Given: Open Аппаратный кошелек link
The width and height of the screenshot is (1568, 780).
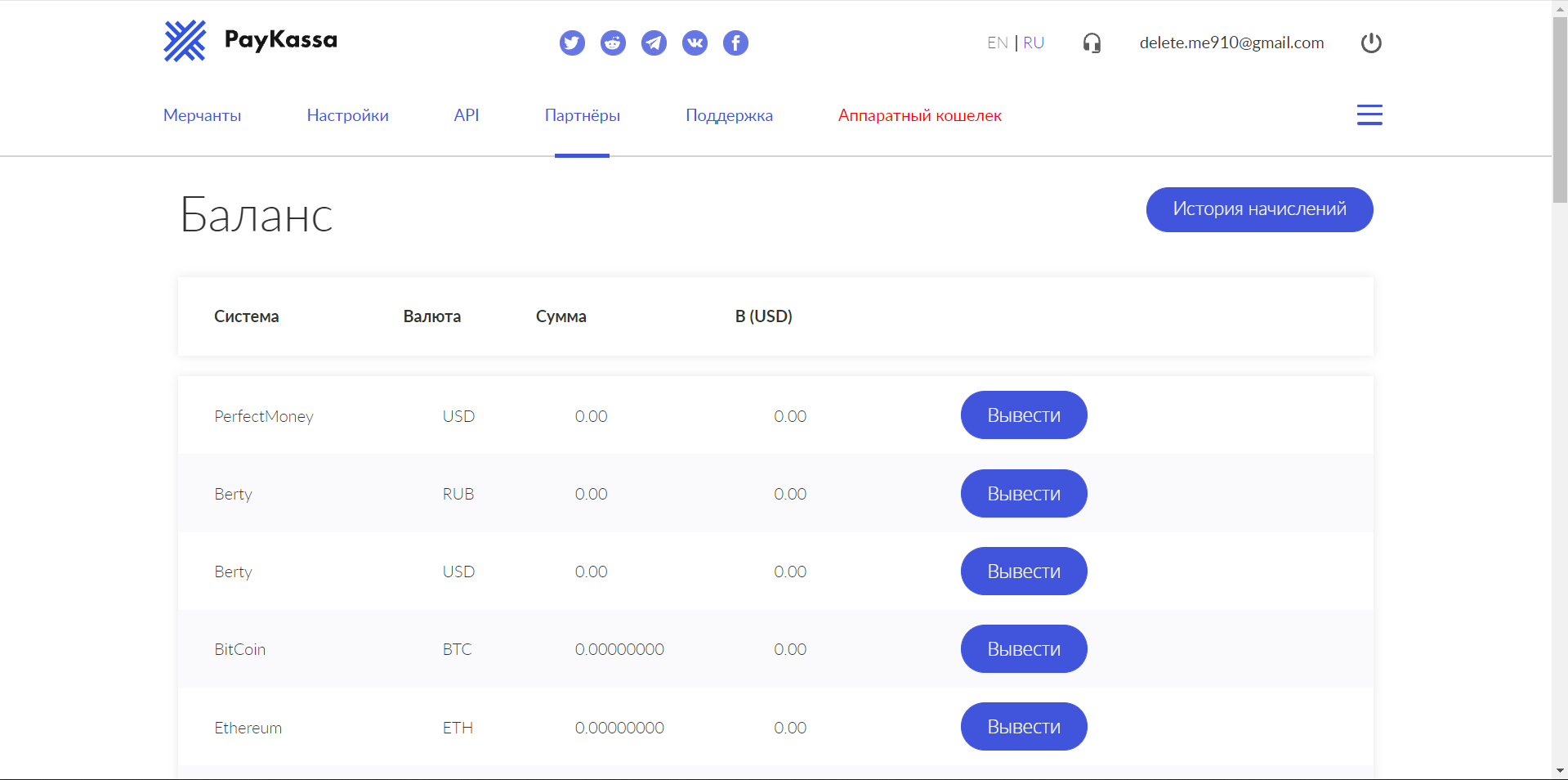Looking at the screenshot, I should [x=919, y=115].
